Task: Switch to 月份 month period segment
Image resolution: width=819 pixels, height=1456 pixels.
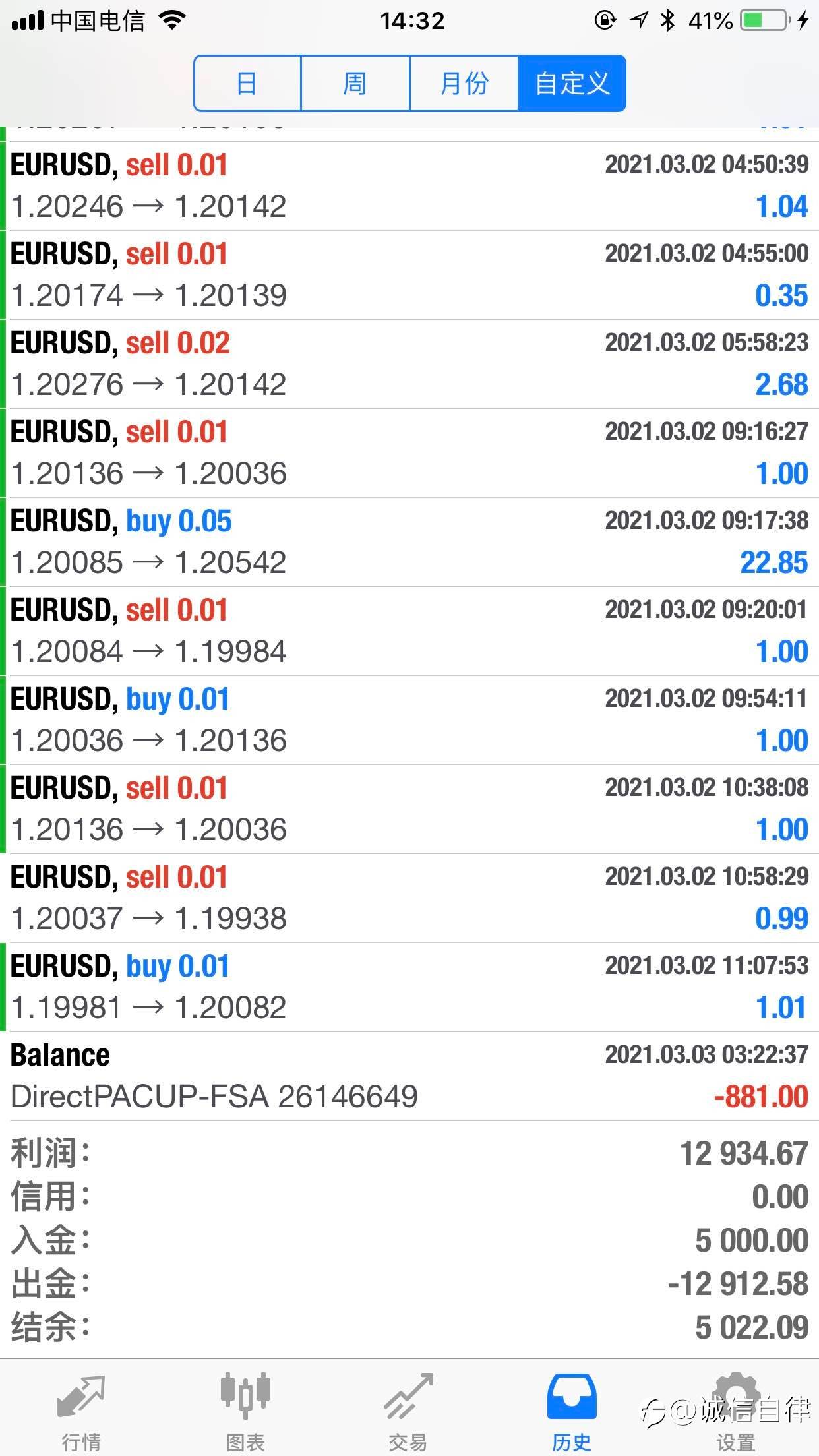Action: 464,84
